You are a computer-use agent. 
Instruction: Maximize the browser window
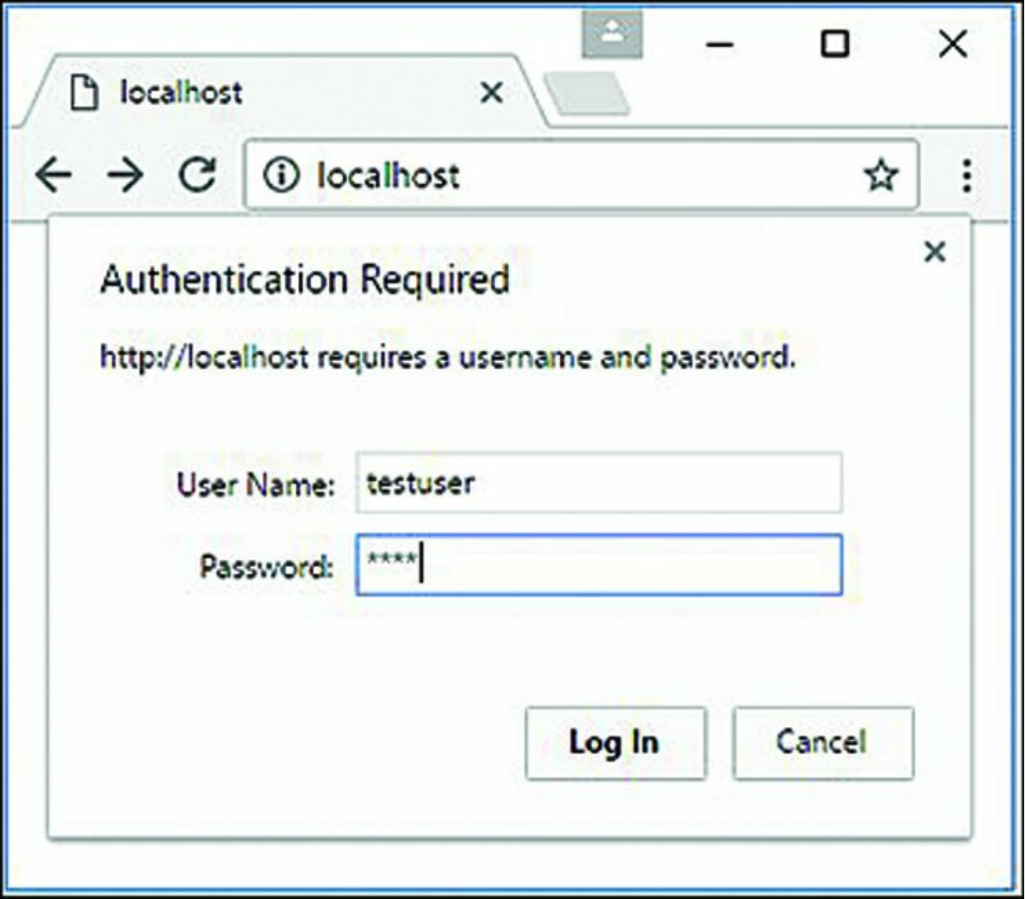[x=834, y=44]
